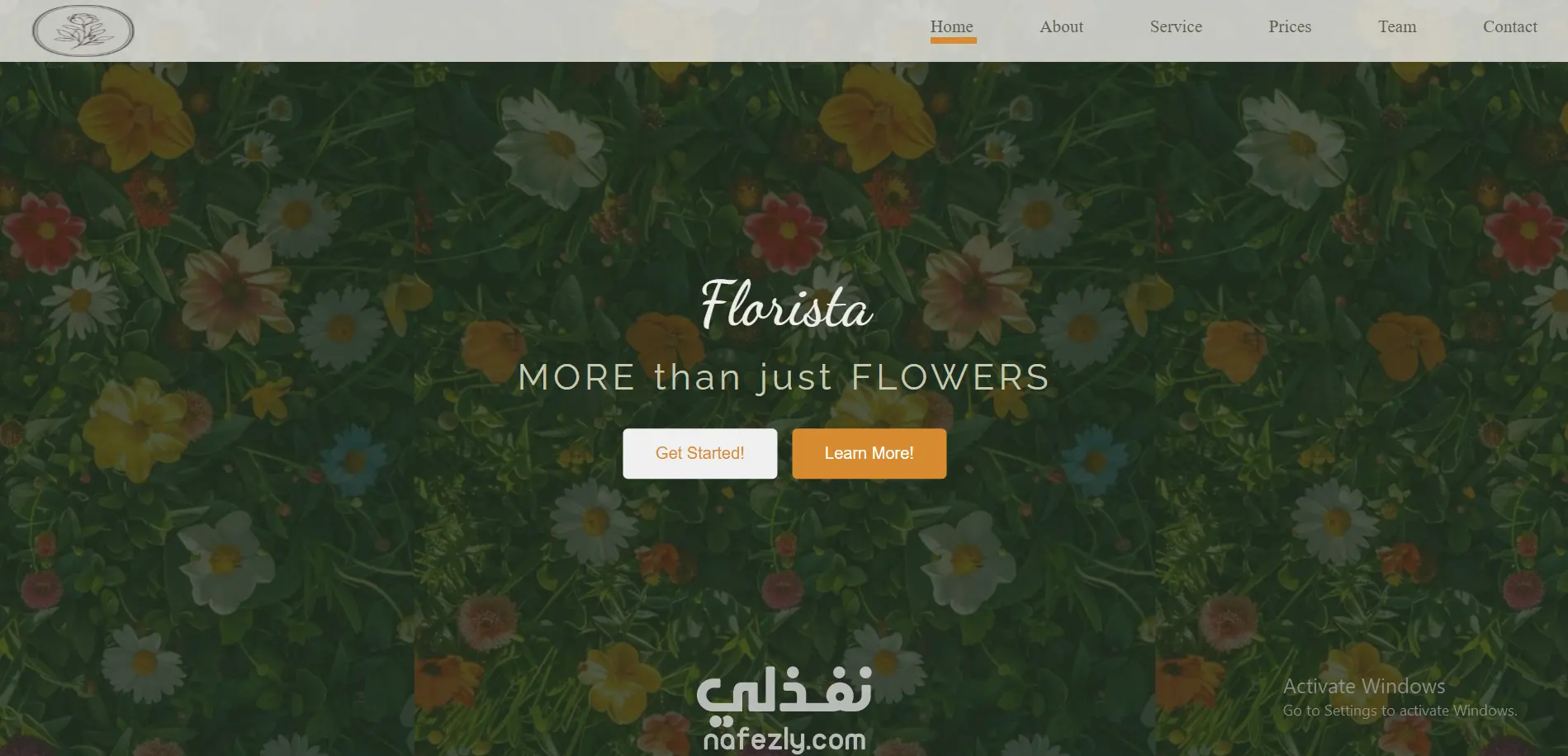Image resolution: width=1568 pixels, height=756 pixels.
Task: Click the Arabic nafezly watermark logo
Action: 784,691
